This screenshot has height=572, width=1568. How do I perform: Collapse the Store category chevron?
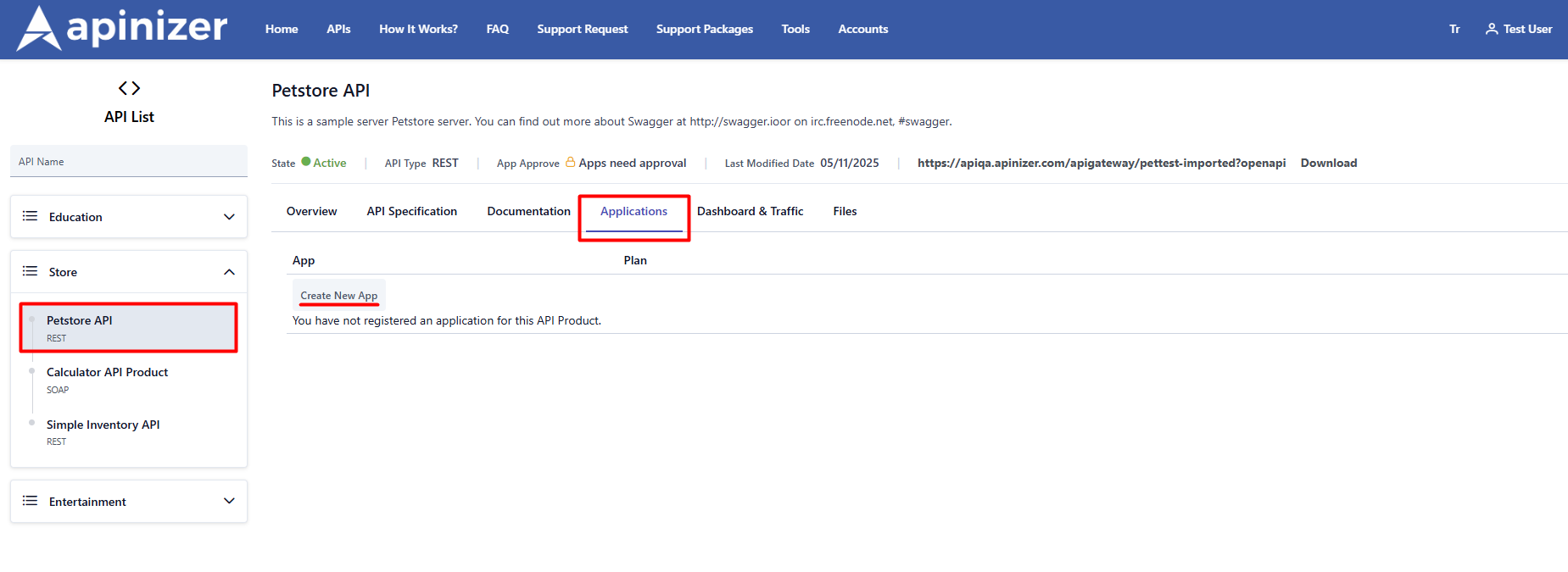229,272
